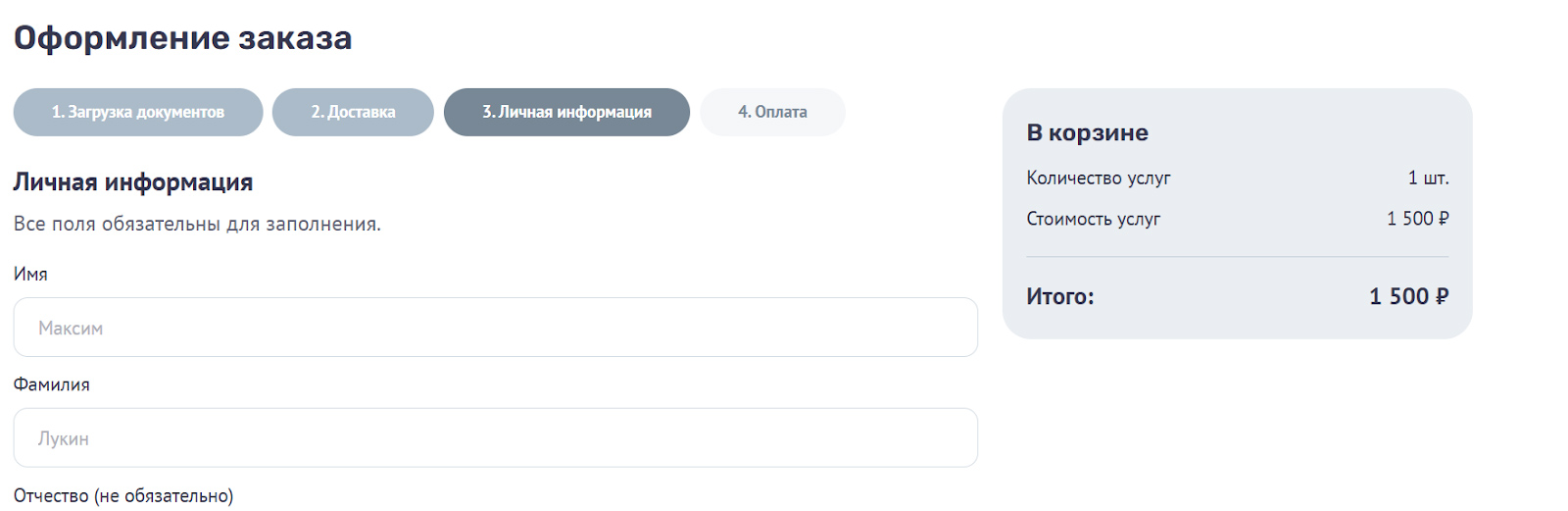Click the Личная информация section heading

click(x=133, y=182)
